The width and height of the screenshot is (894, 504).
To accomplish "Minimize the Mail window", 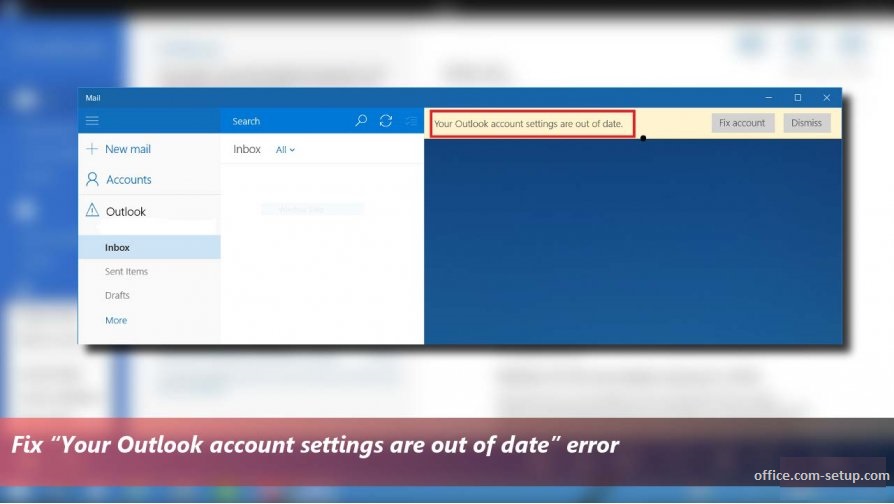I will tap(769, 97).
